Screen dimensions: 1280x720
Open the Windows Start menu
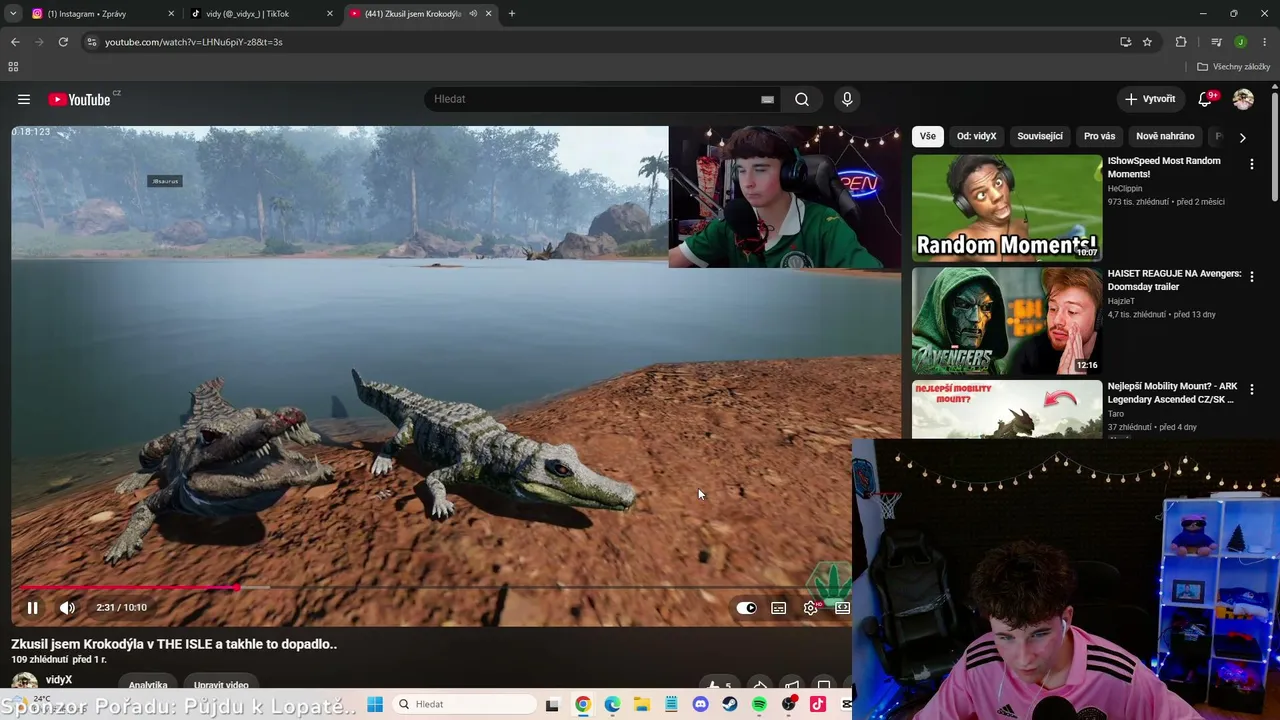pos(375,704)
